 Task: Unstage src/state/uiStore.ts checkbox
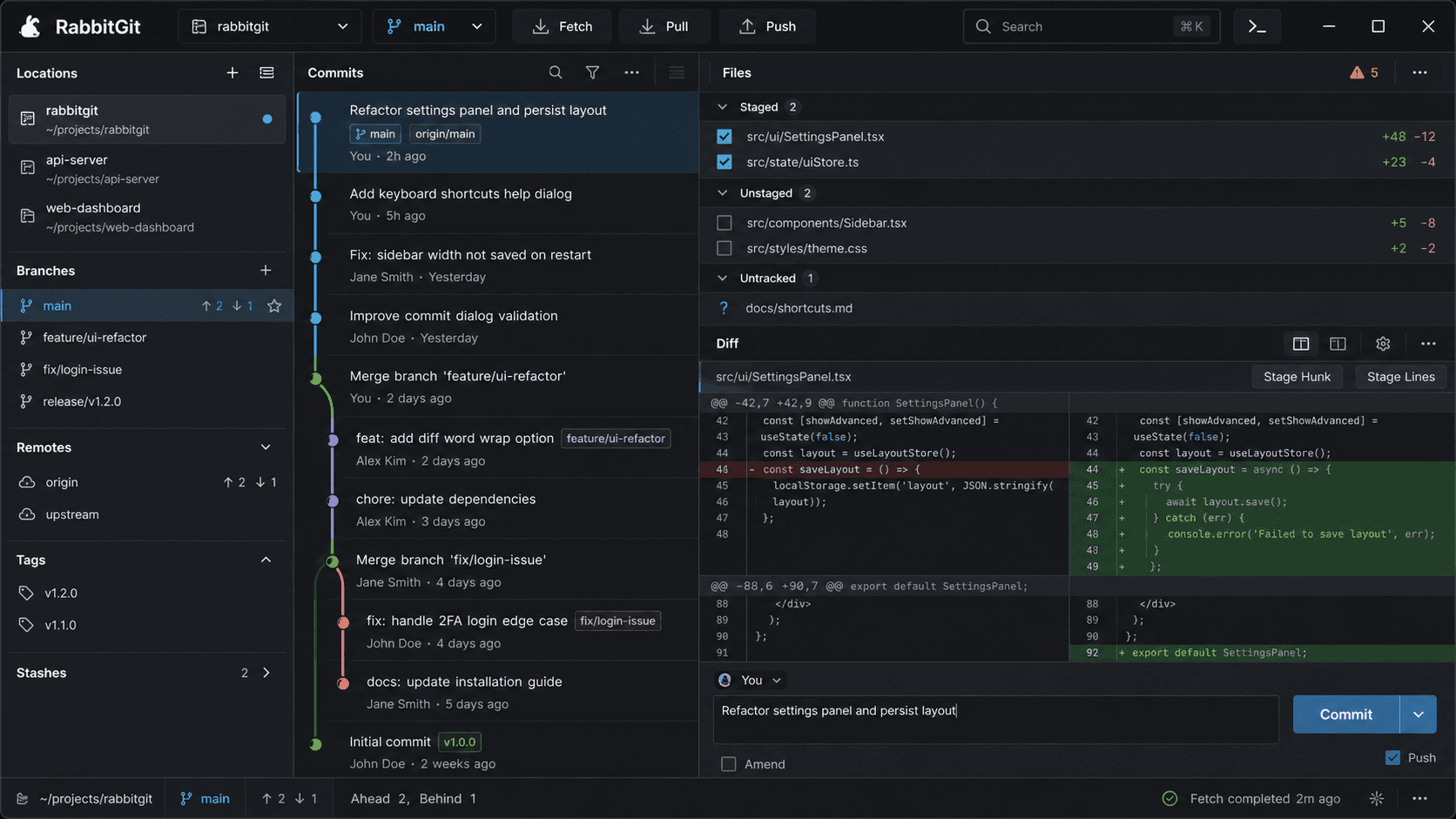(724, 162)
